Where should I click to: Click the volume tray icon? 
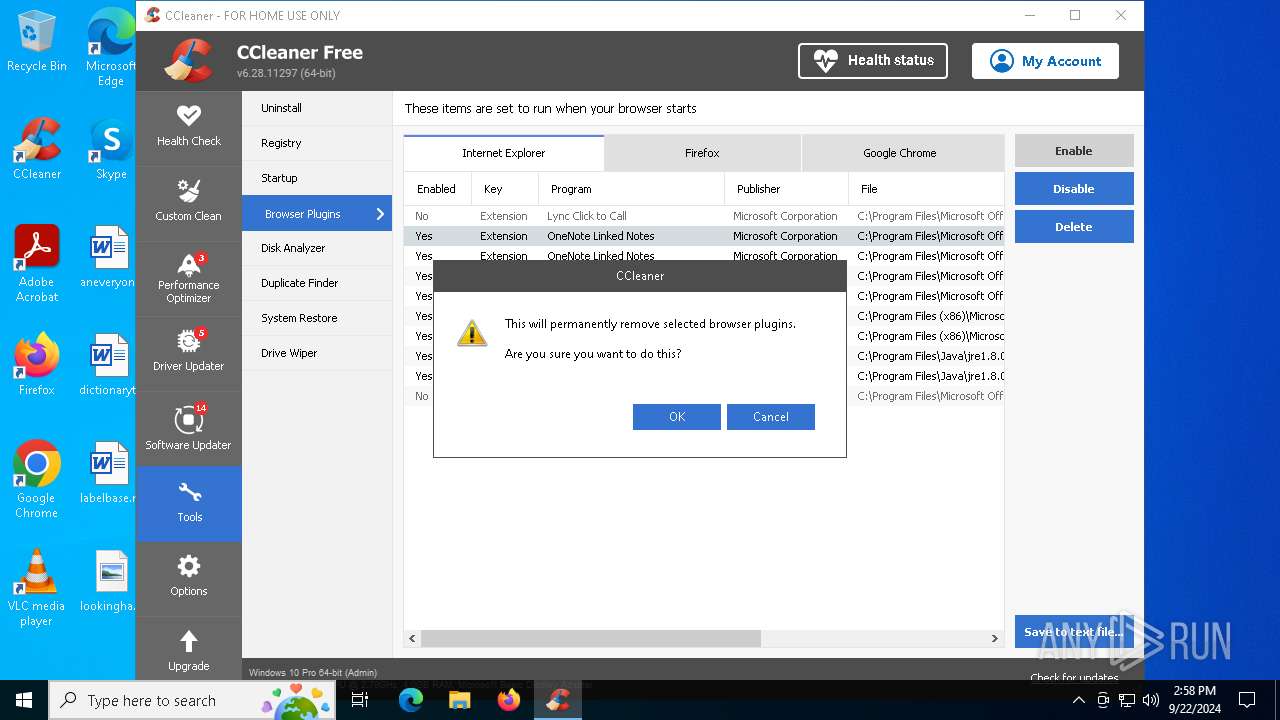(x=1150, y=700)
